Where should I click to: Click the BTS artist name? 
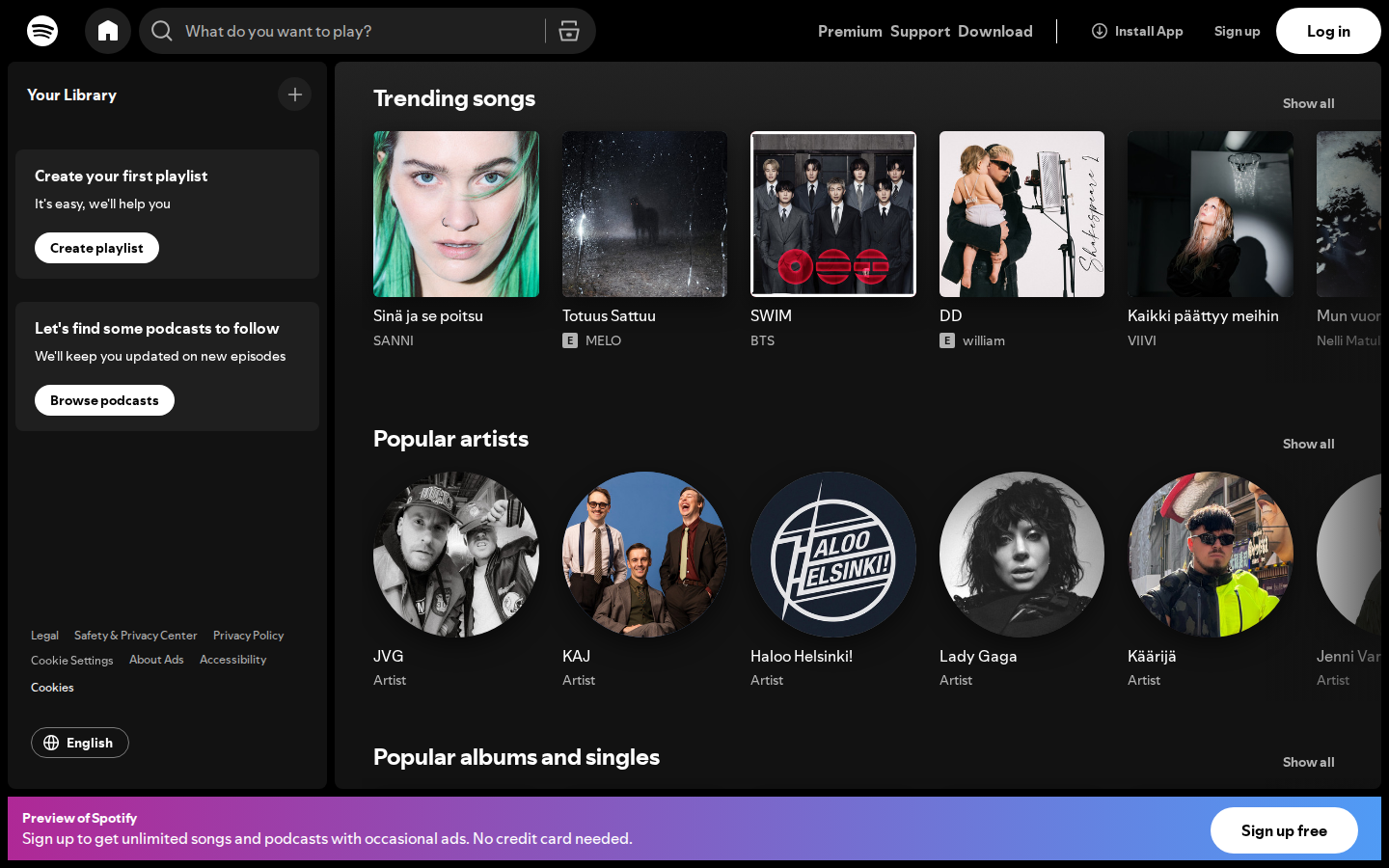762,340
